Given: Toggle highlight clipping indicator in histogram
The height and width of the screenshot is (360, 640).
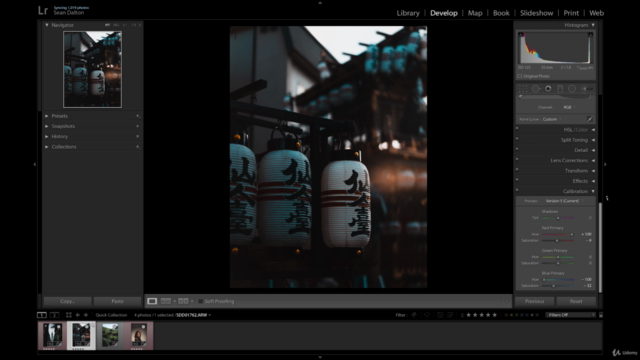Looking at the screenshot, I should [590, 35].
